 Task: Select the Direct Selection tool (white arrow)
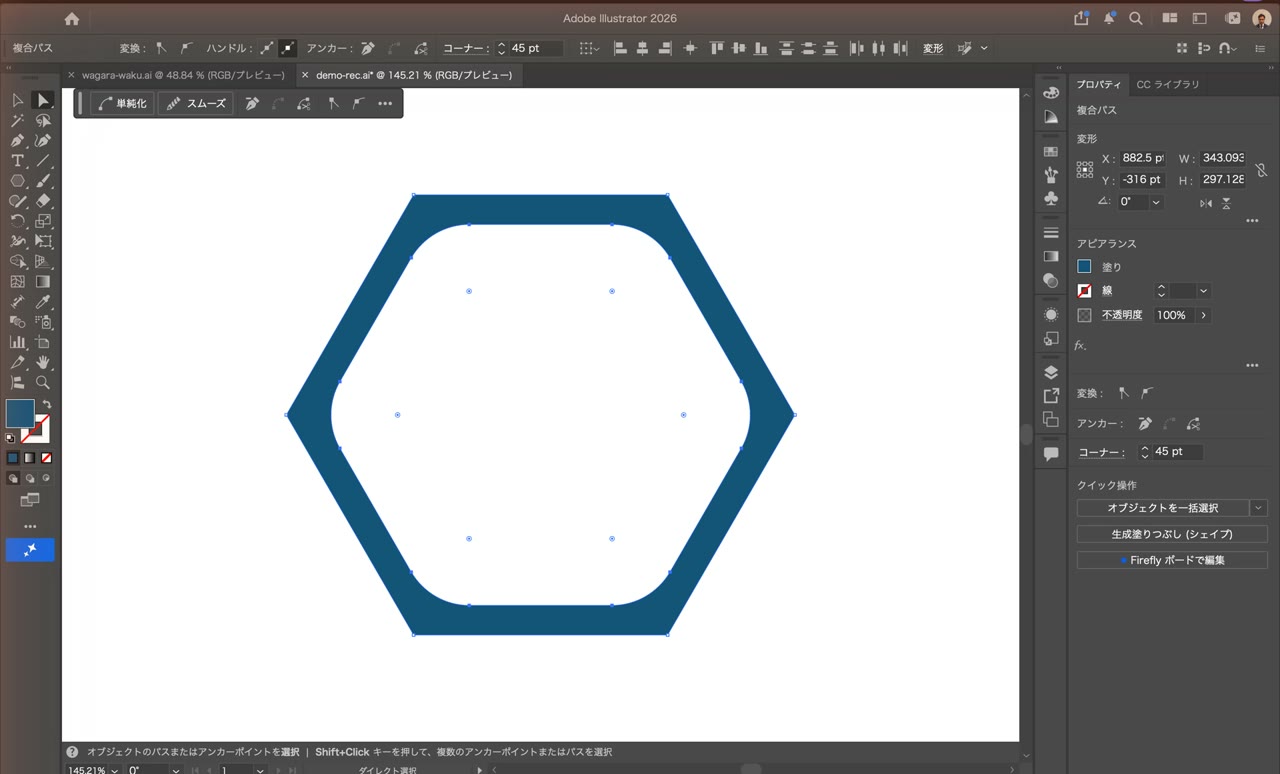pos(43,100)
